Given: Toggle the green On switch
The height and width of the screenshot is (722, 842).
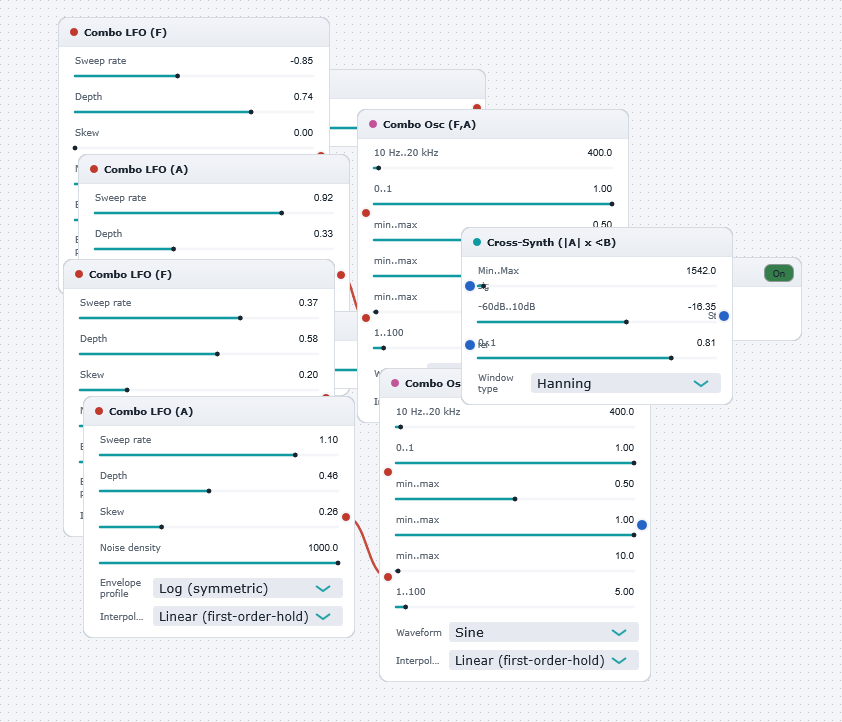Looking at the screenshot, I should point(779,273).
